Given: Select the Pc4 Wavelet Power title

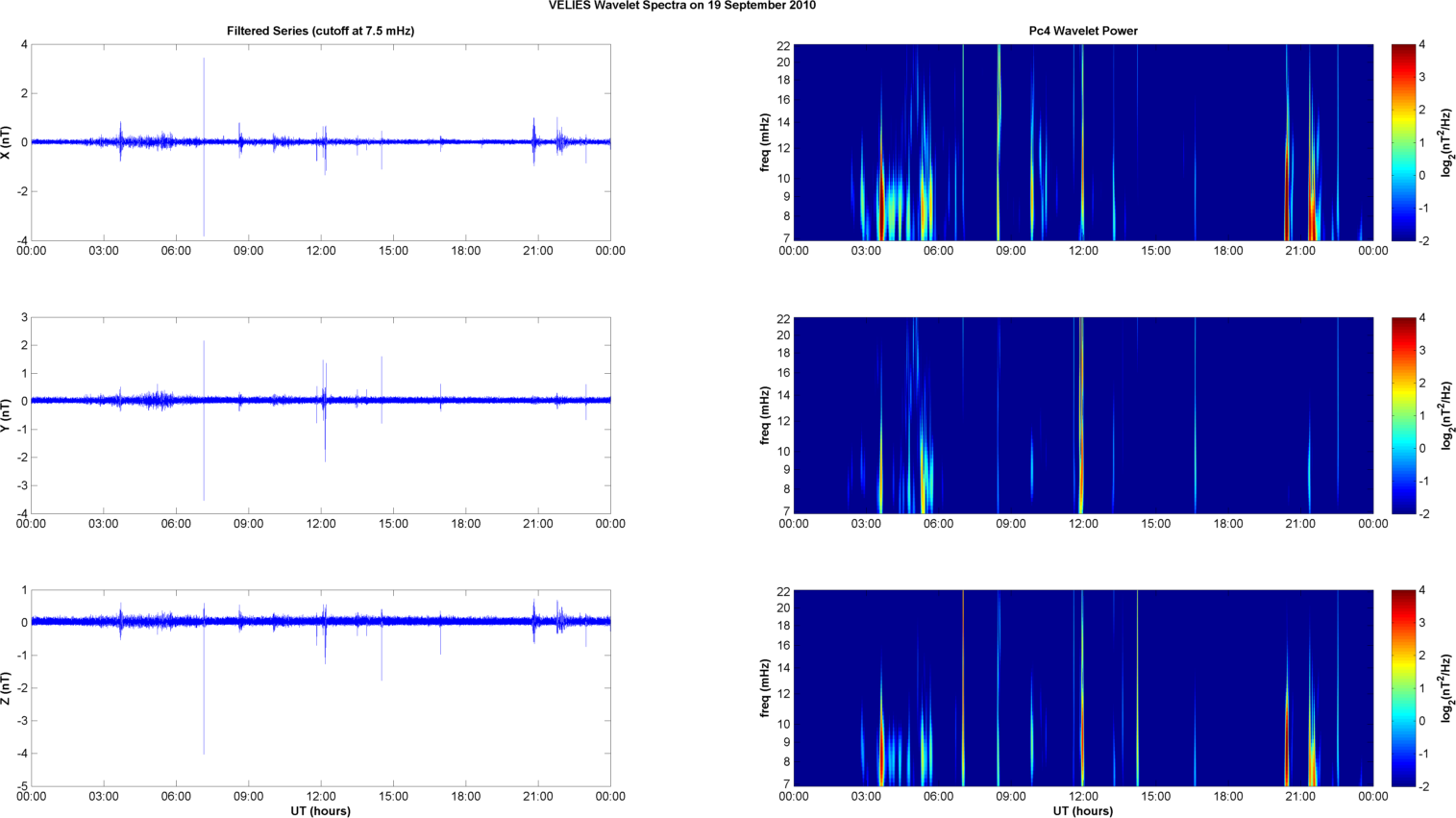Looking at the screenshot, I should point(1082,31).
